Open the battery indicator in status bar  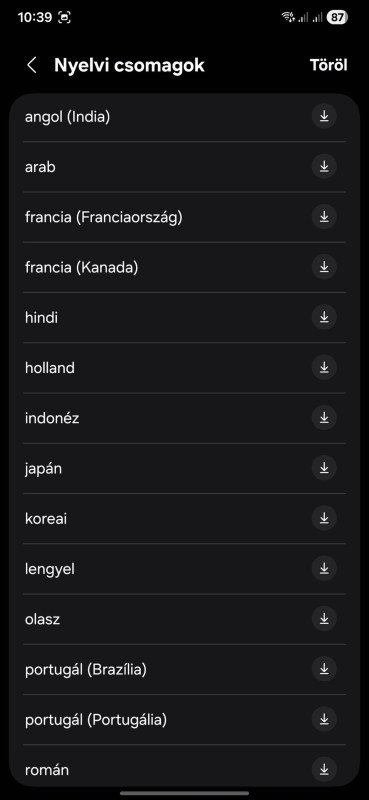[337, 17]
